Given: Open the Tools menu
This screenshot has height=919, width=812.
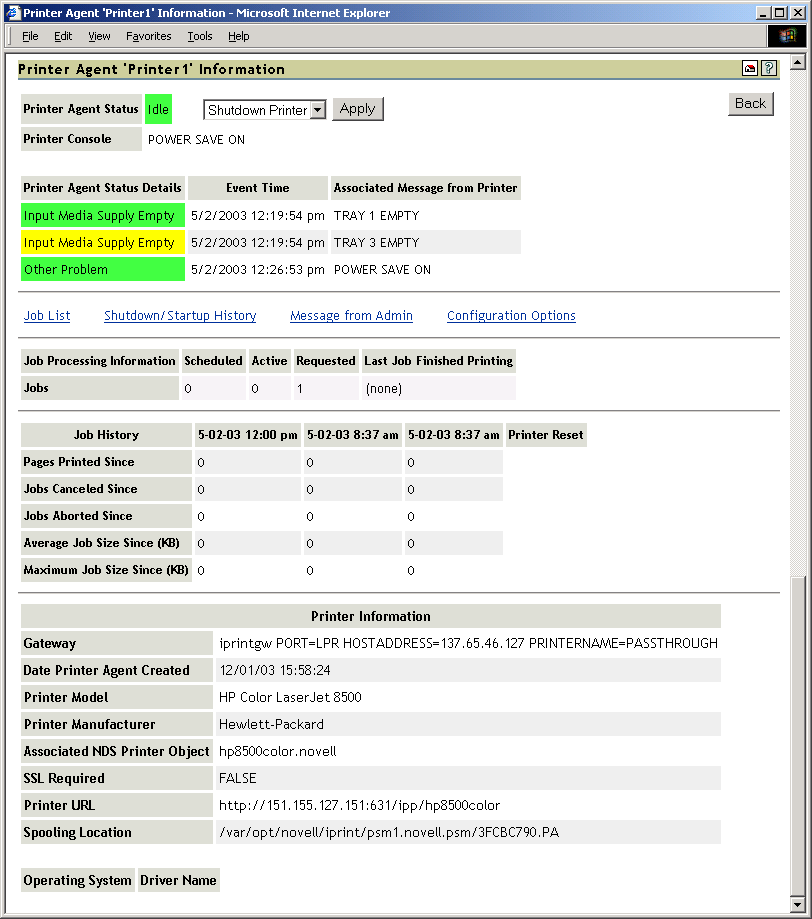Looking at the screenshot, I should pos(200,36).
